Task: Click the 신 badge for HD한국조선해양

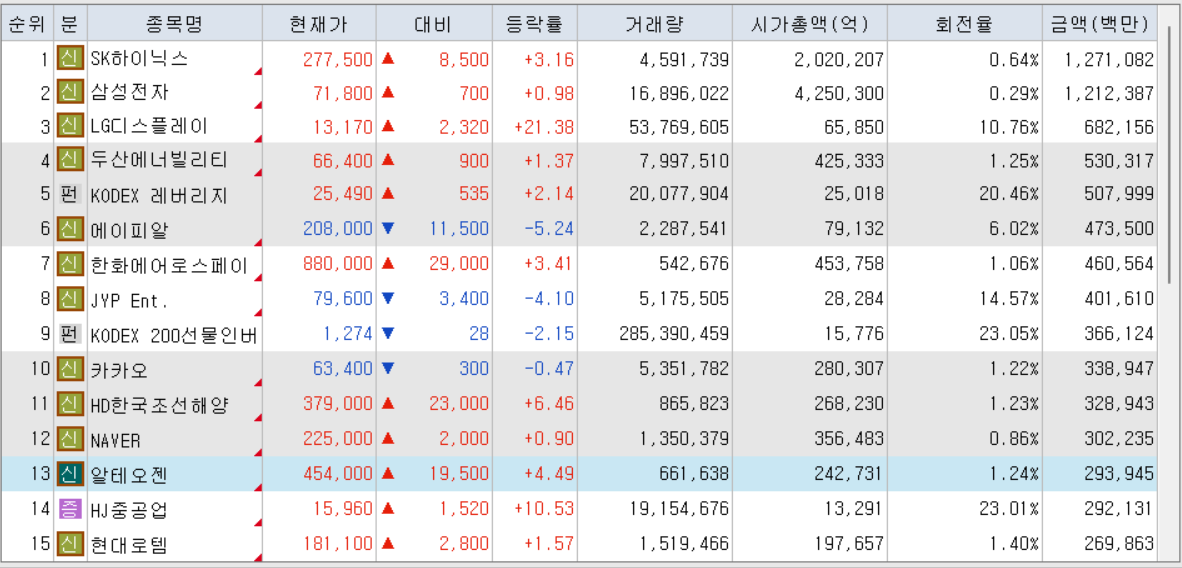Action: pyautogui.click(x=69, y=404)
